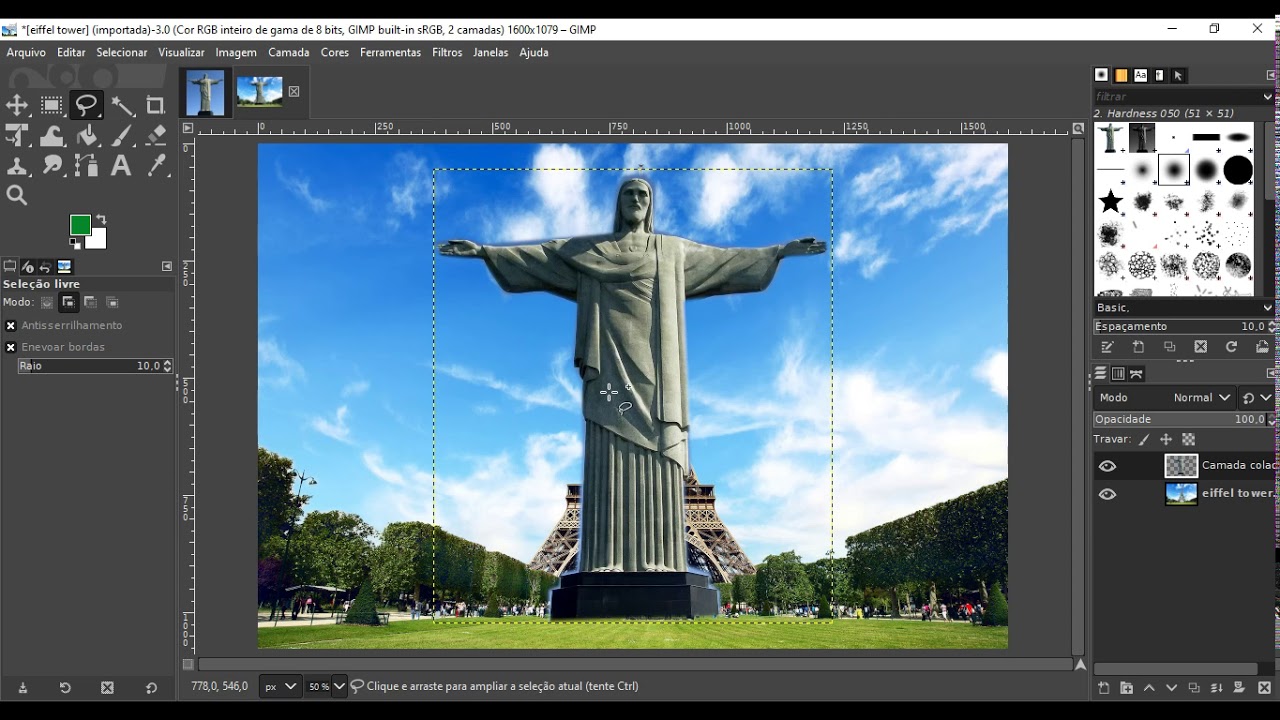Select the Move tool
The image size is (1280, 720).
pyautogui.click(x=17, y=105)
